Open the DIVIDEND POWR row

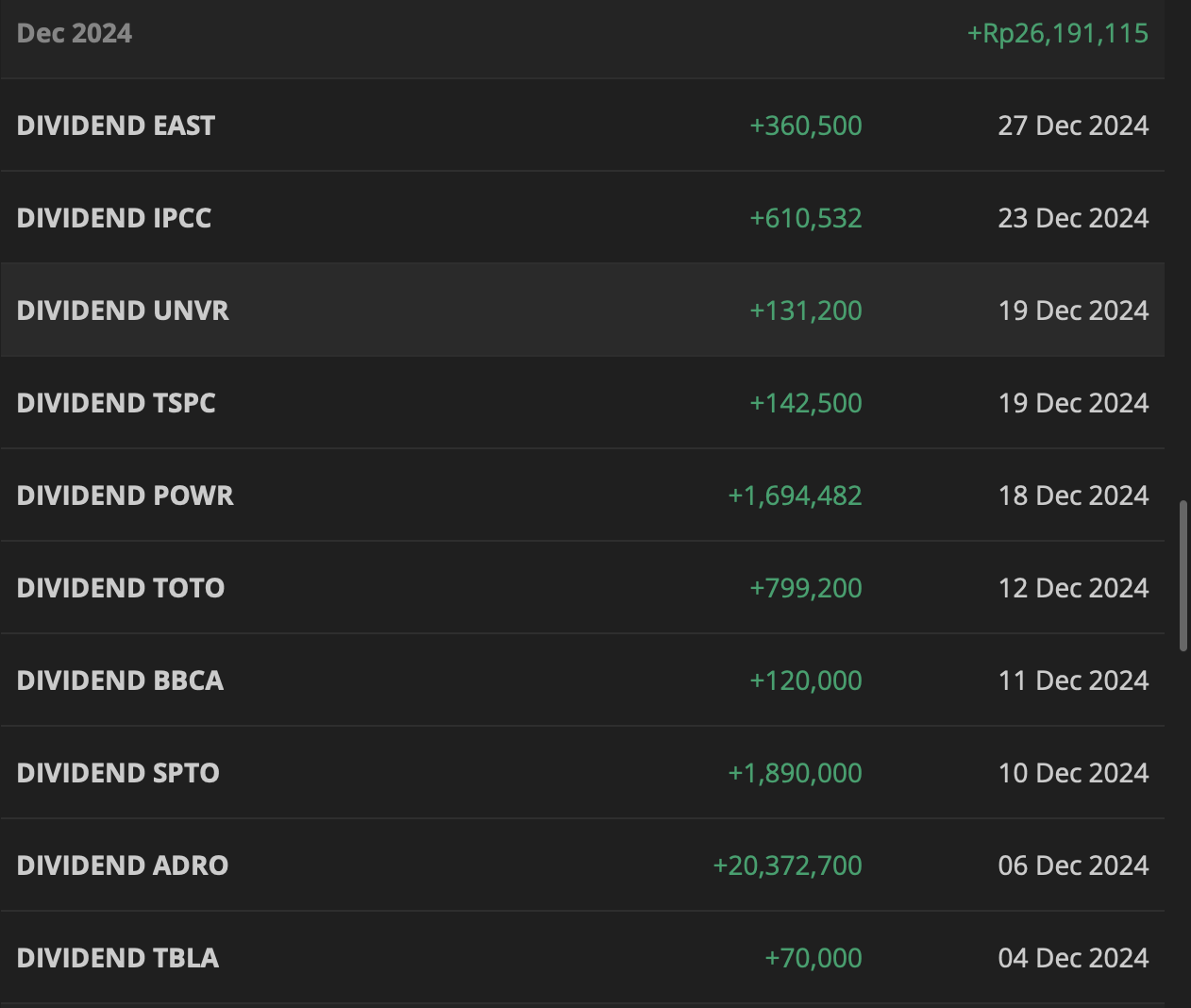coord(125,496)
